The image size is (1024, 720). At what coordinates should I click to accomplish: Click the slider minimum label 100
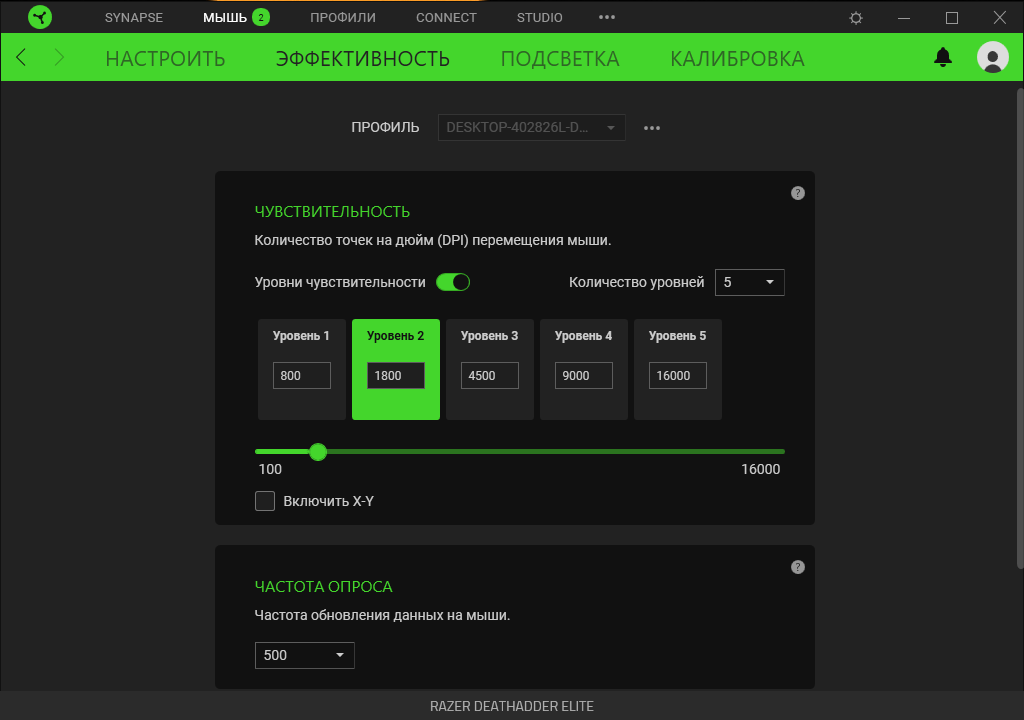270,469
